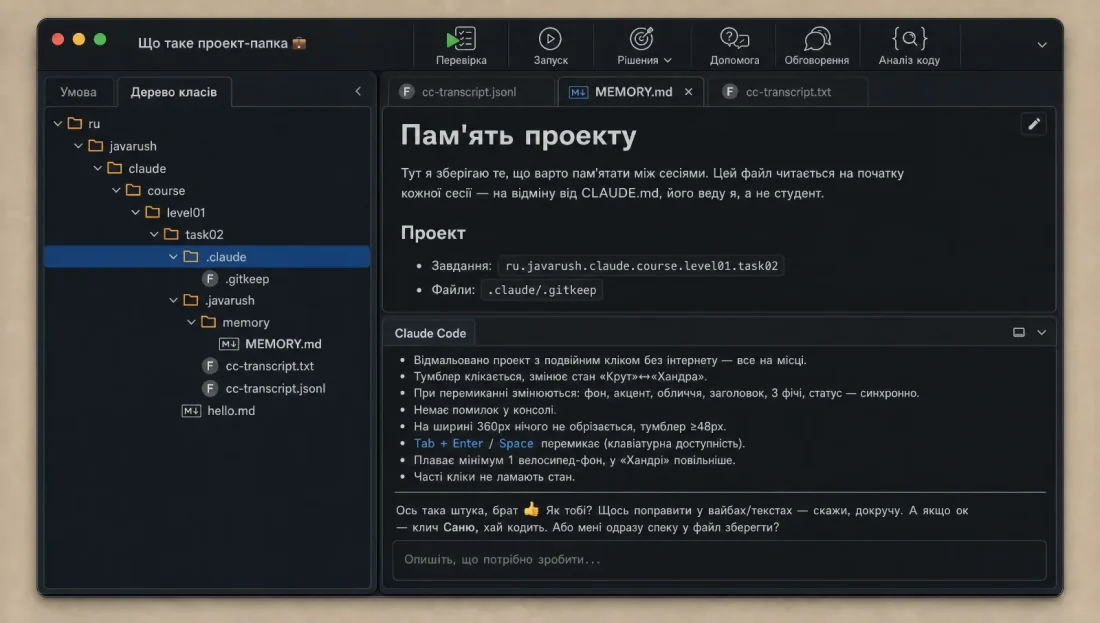Close the MEMORY.md tab
The width and height of the screenshot is (1100, 623).
point(688,92)
